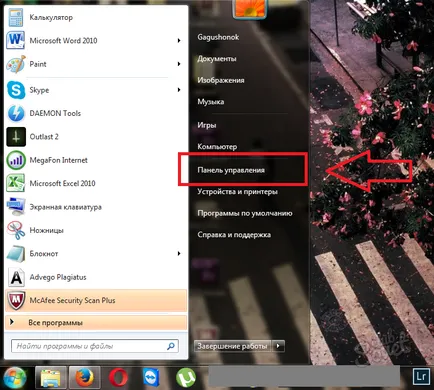Image resolution: width=434 pixels, height=390 pixels.
Task: Open Компьютер from the Start menu
Action: pyautogui.click(x=217, y=147)
